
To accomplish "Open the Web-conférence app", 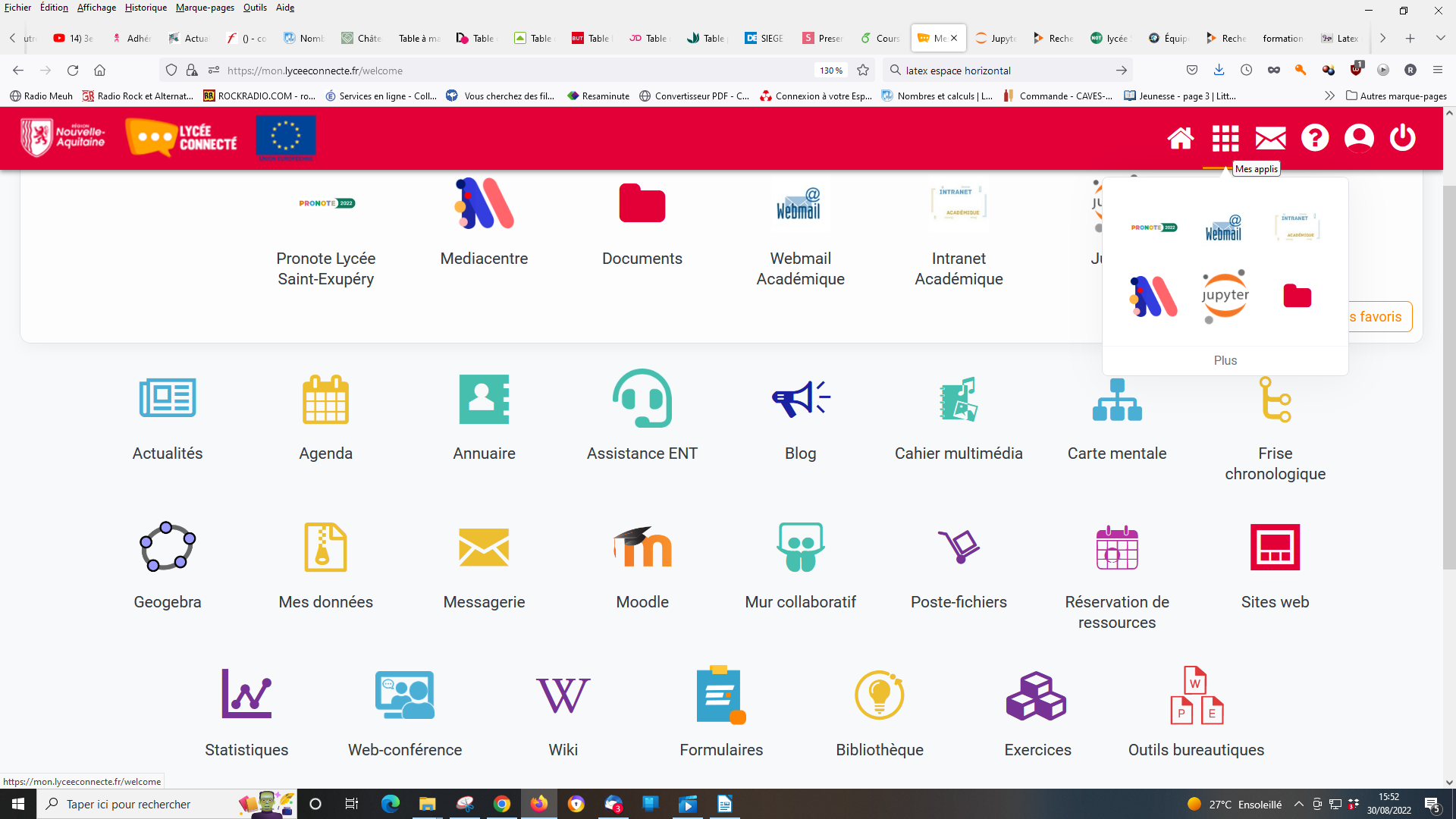I will 405,695.
